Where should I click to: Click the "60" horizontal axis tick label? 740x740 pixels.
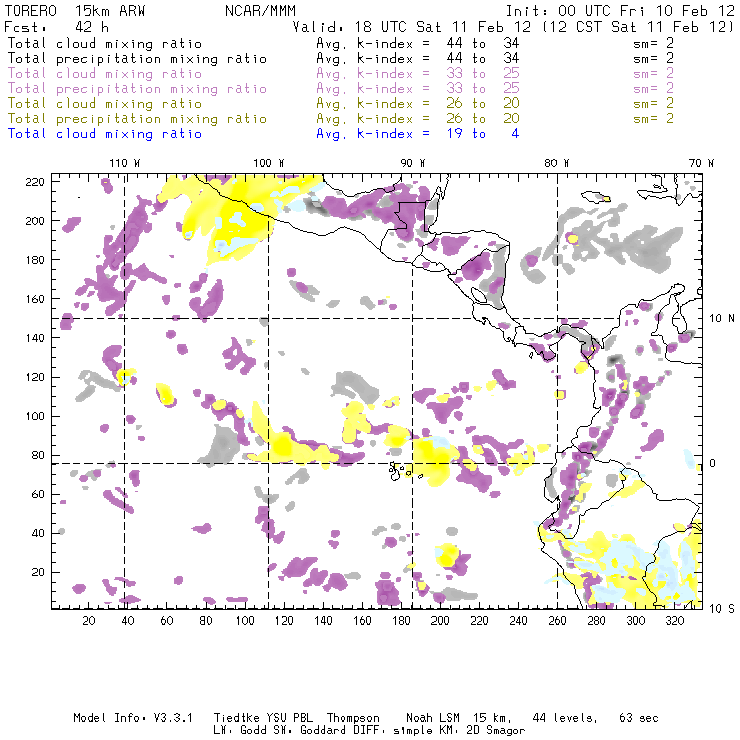(x=167, y=621)
